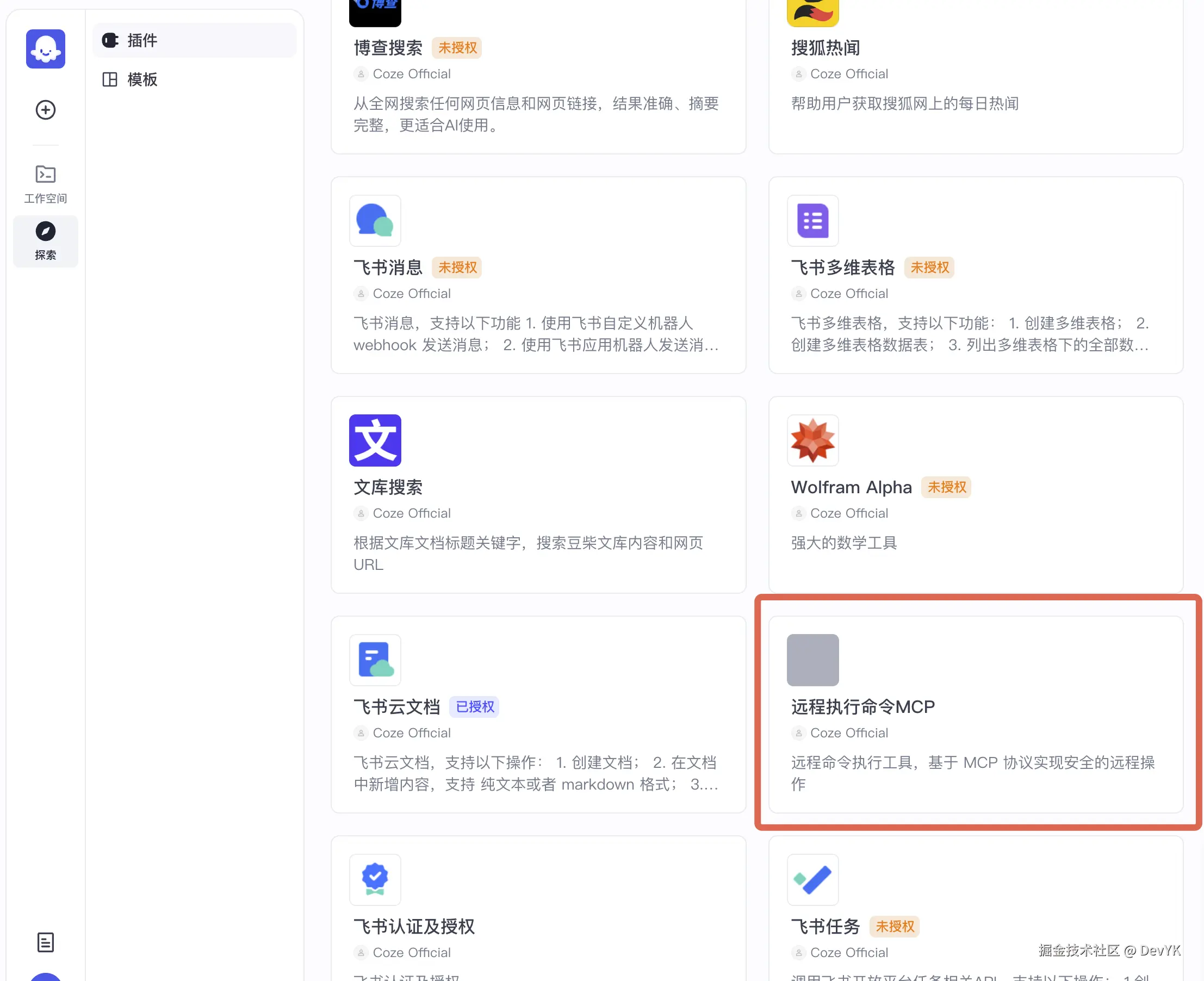
Task: Click the 飞书消息 chat bubble icon
Action: (x=375, y=220)
